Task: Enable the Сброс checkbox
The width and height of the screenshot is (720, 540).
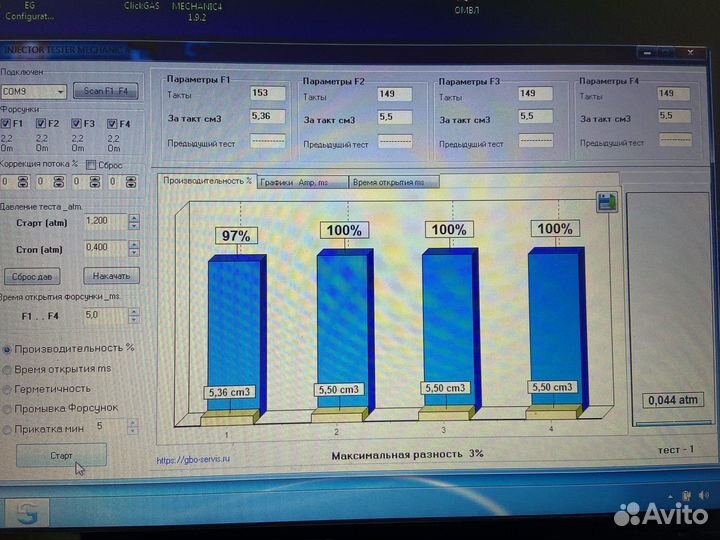Action: pyautogui.click(x=92, y=165)
